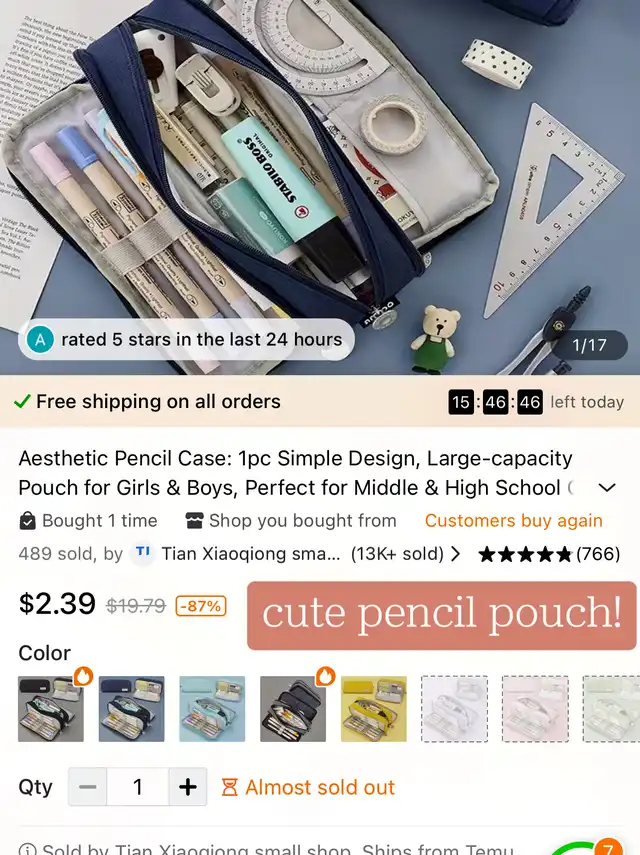Open seller page via 13K+ sold arrow
This screenshot has height=855, width=640.
pyautogui.click(x=456, y=554)
